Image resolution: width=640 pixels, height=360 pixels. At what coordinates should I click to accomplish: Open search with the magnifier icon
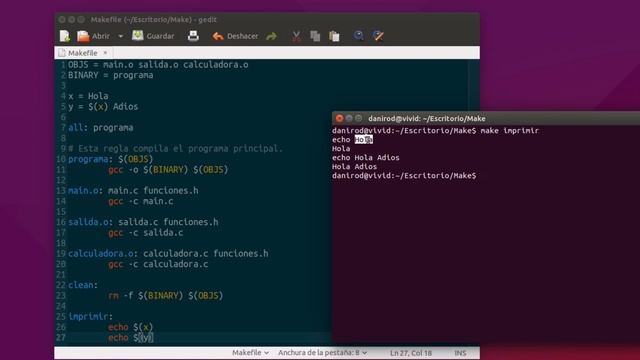[359, 36]
